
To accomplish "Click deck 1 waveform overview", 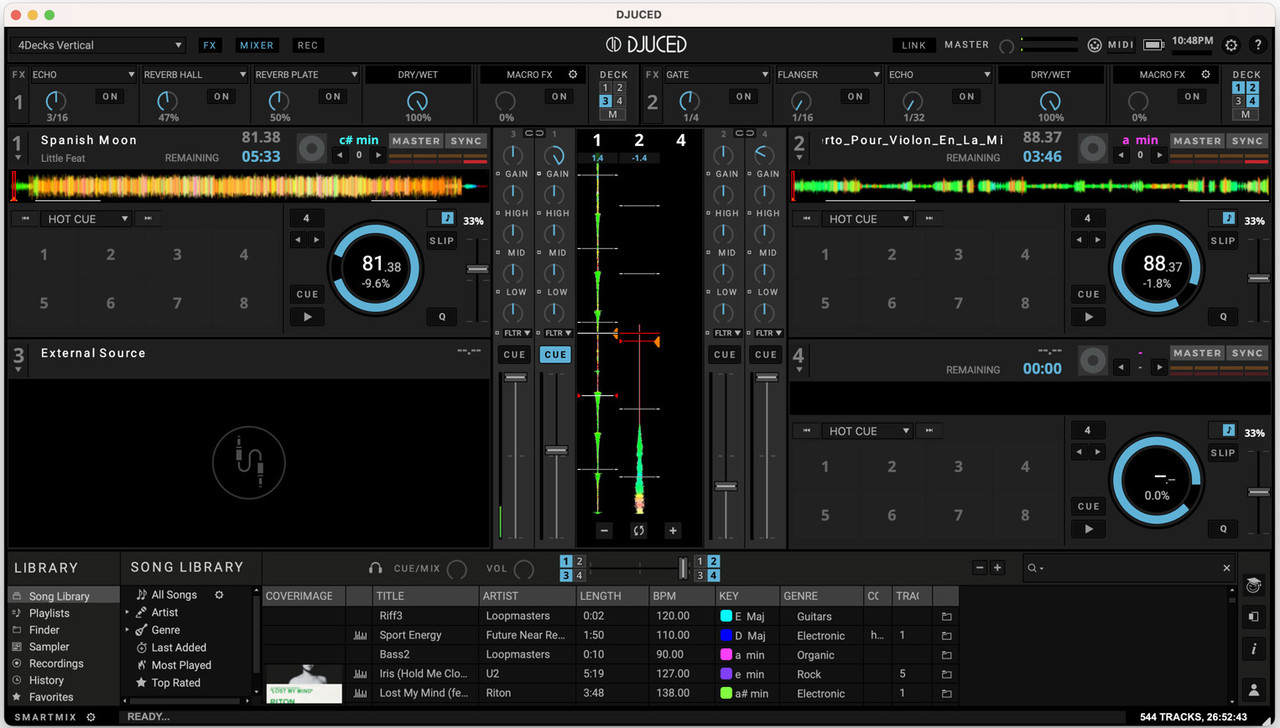I will click(x=248, y=186).
